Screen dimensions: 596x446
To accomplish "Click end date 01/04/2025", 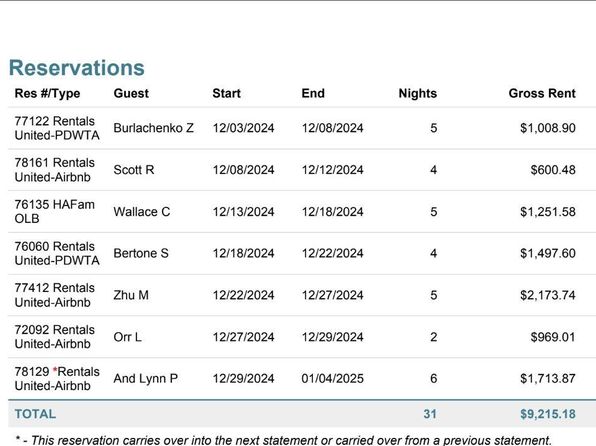I will point(332,379).
